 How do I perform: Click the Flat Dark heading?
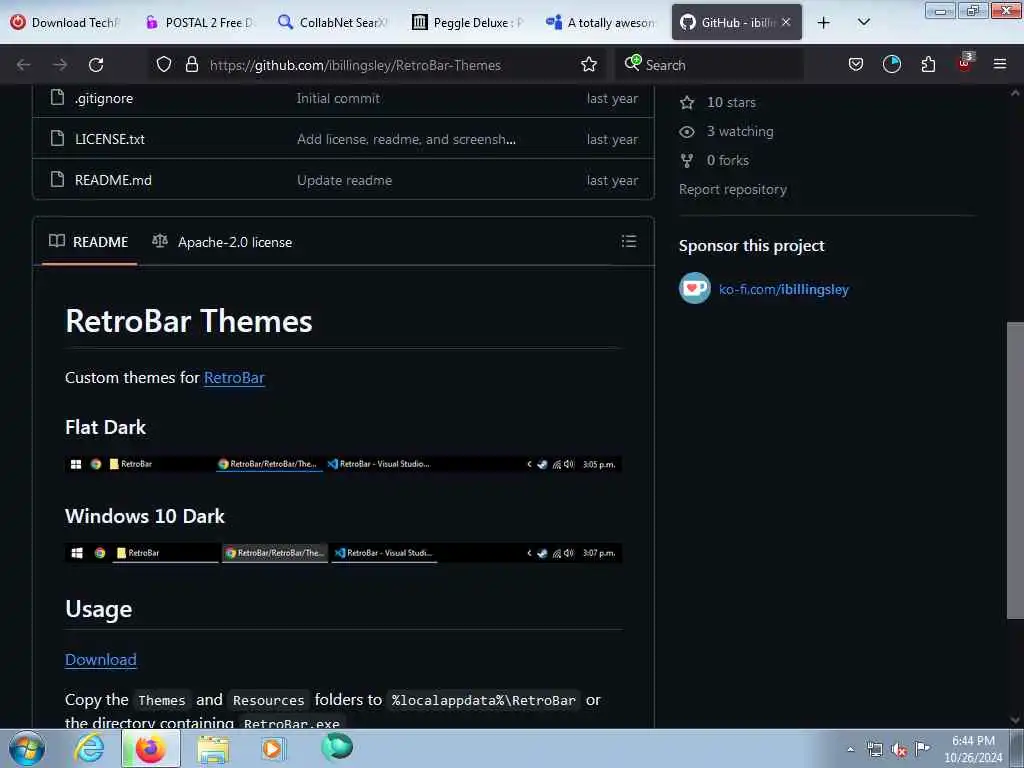105,427
